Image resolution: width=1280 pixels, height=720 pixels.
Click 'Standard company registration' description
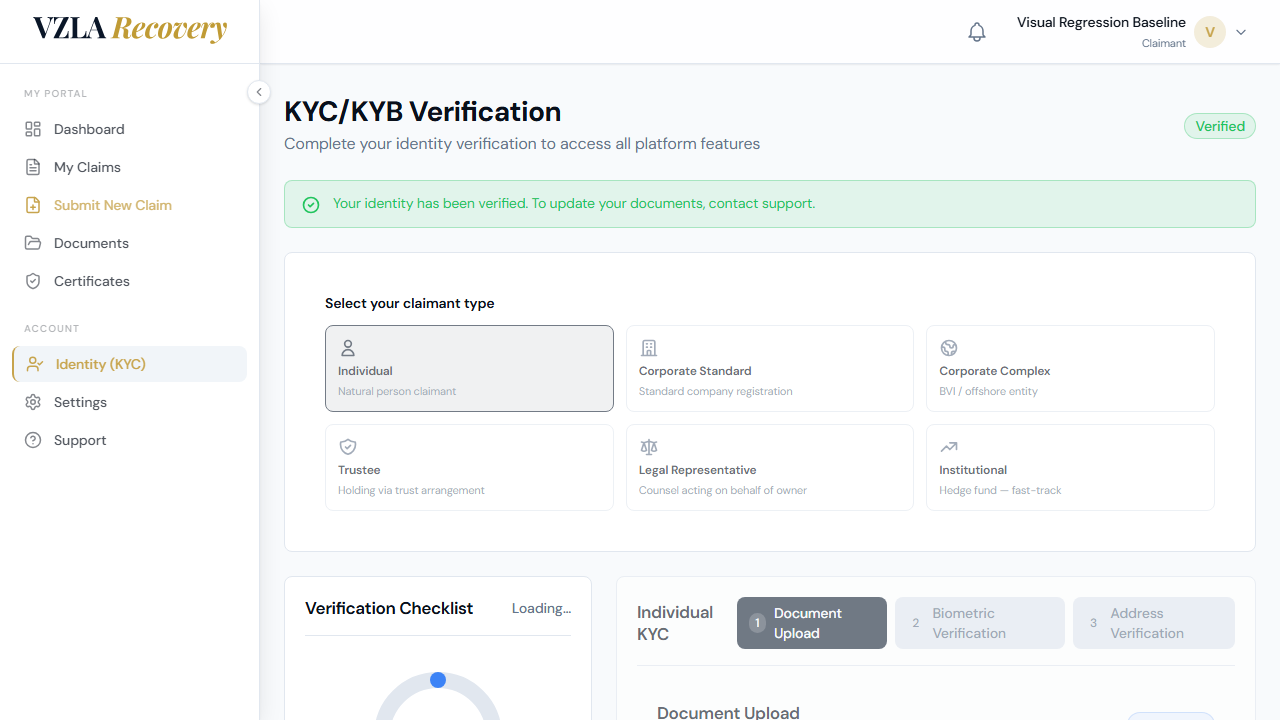coord(716,391)
